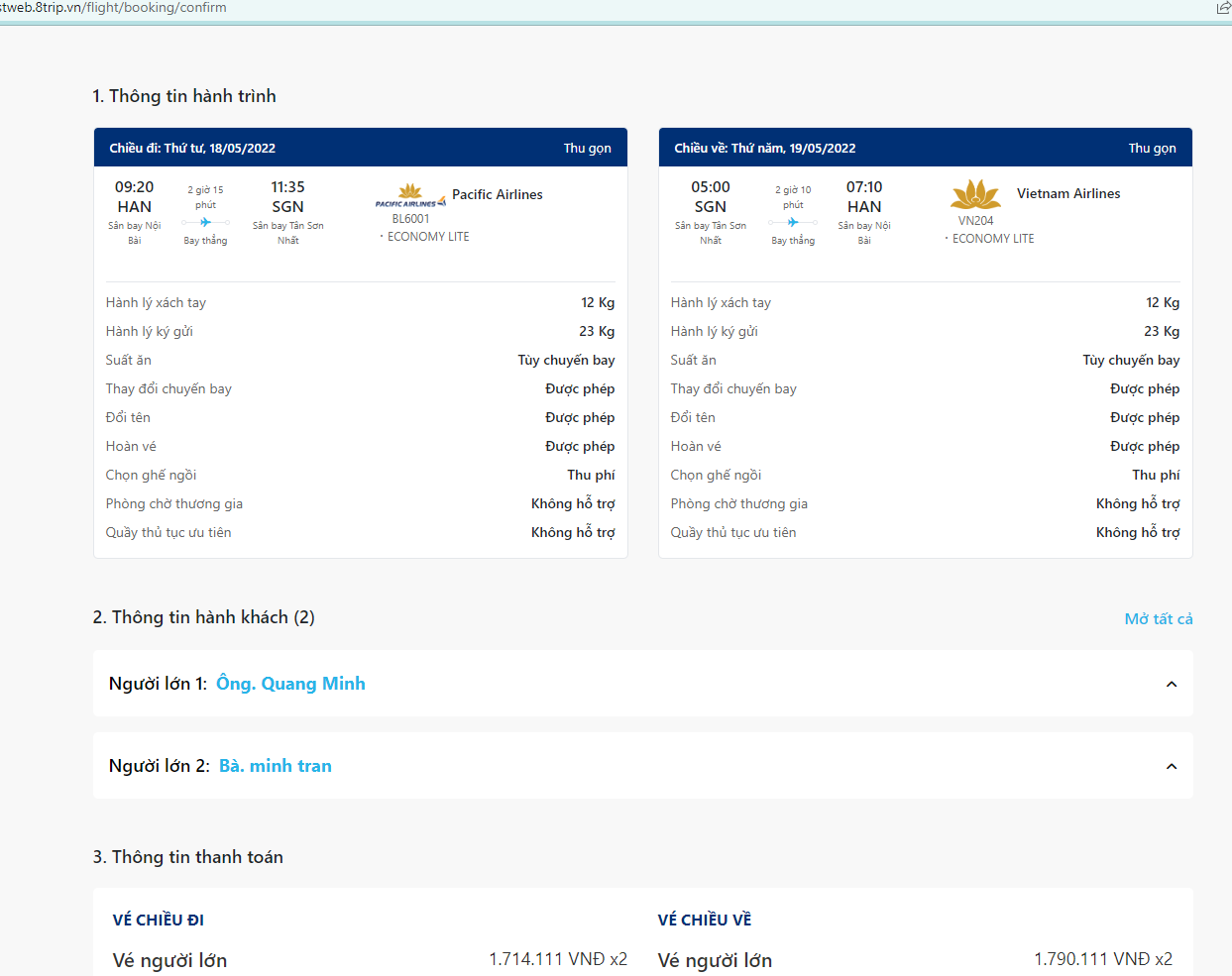Click the VÉ CHIỀU ĐI payment heading

click(159, 920)
